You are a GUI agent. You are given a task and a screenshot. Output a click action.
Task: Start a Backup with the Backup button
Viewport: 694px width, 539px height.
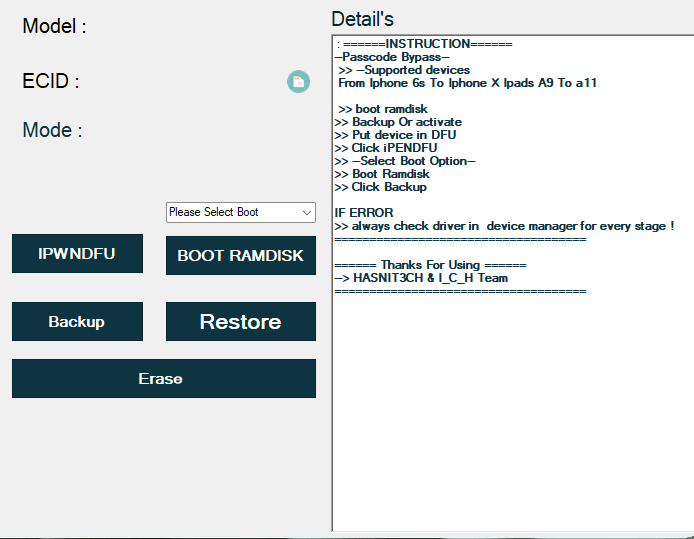coord(77,322)
